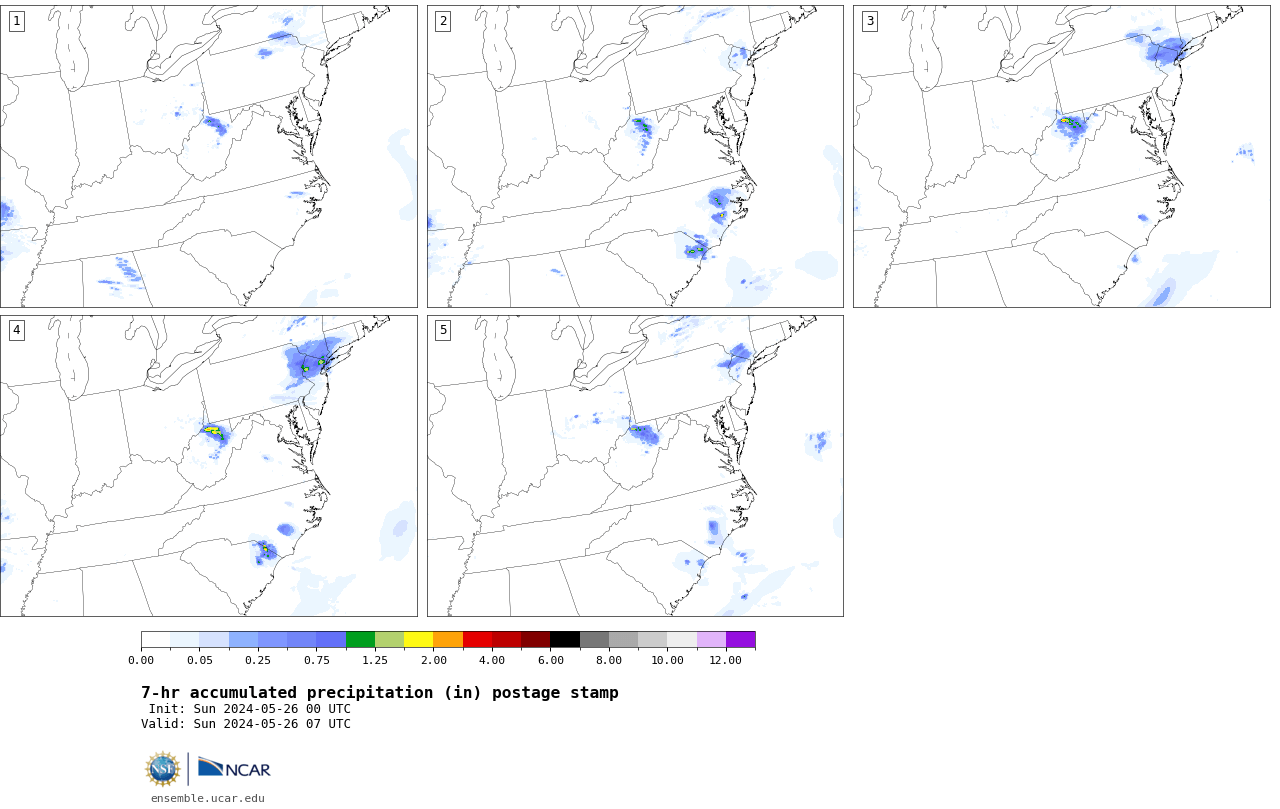Select the lavender swatch in the legend
Screen dimensions: 1280x809
(x=711, y=640)
